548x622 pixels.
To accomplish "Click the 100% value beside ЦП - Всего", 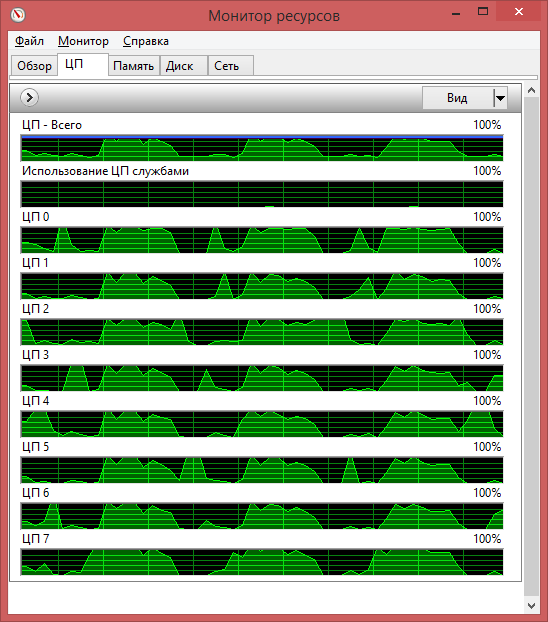I will 487,125.
